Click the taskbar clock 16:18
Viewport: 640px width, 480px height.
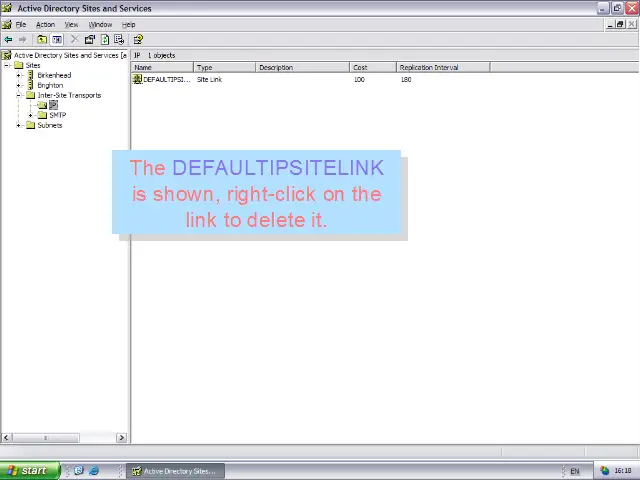pos(623,471)
